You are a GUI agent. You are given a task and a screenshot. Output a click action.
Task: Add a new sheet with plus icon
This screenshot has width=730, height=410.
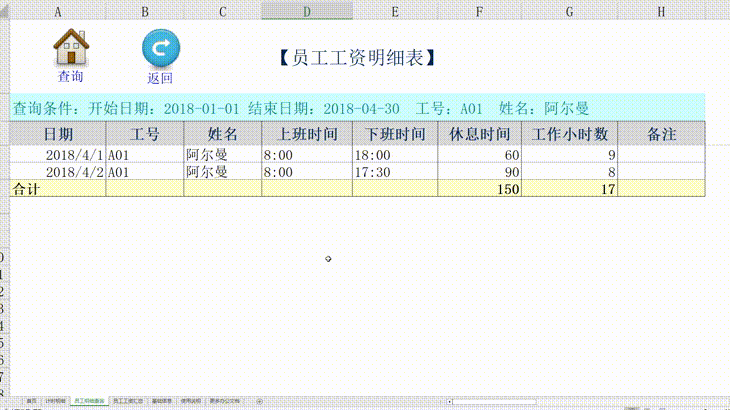tap(260, 401)
